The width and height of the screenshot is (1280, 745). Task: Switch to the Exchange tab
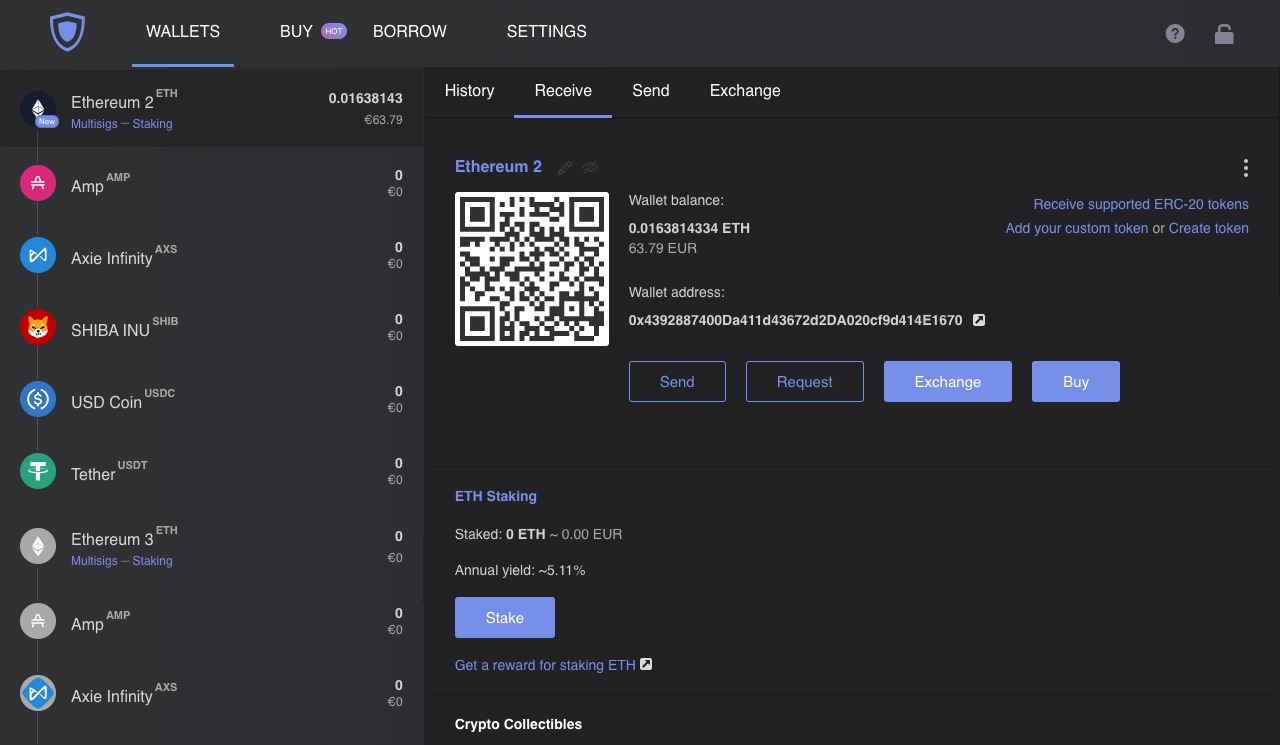[745, 91]
